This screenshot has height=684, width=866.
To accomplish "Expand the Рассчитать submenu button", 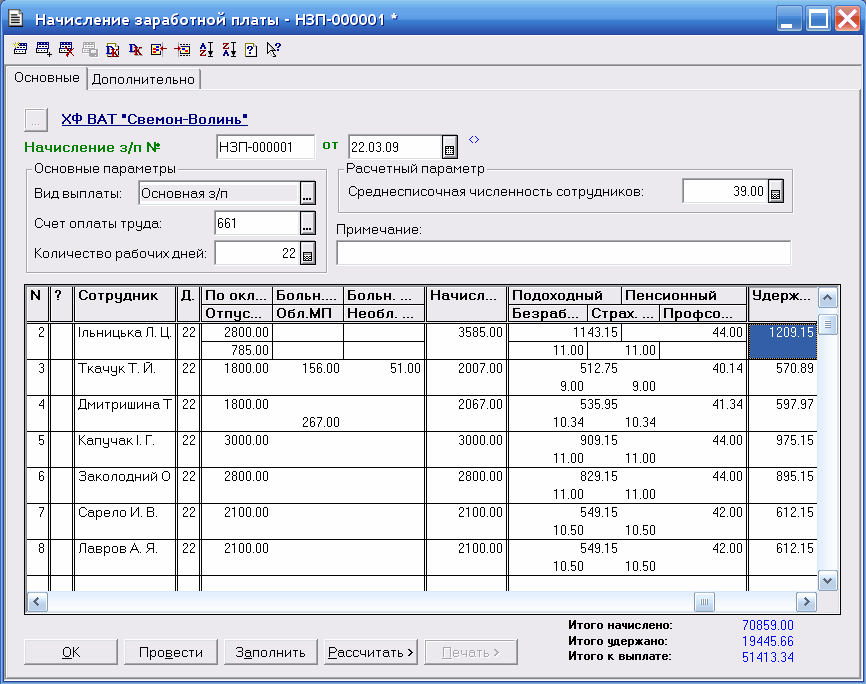I will [371, 652].
